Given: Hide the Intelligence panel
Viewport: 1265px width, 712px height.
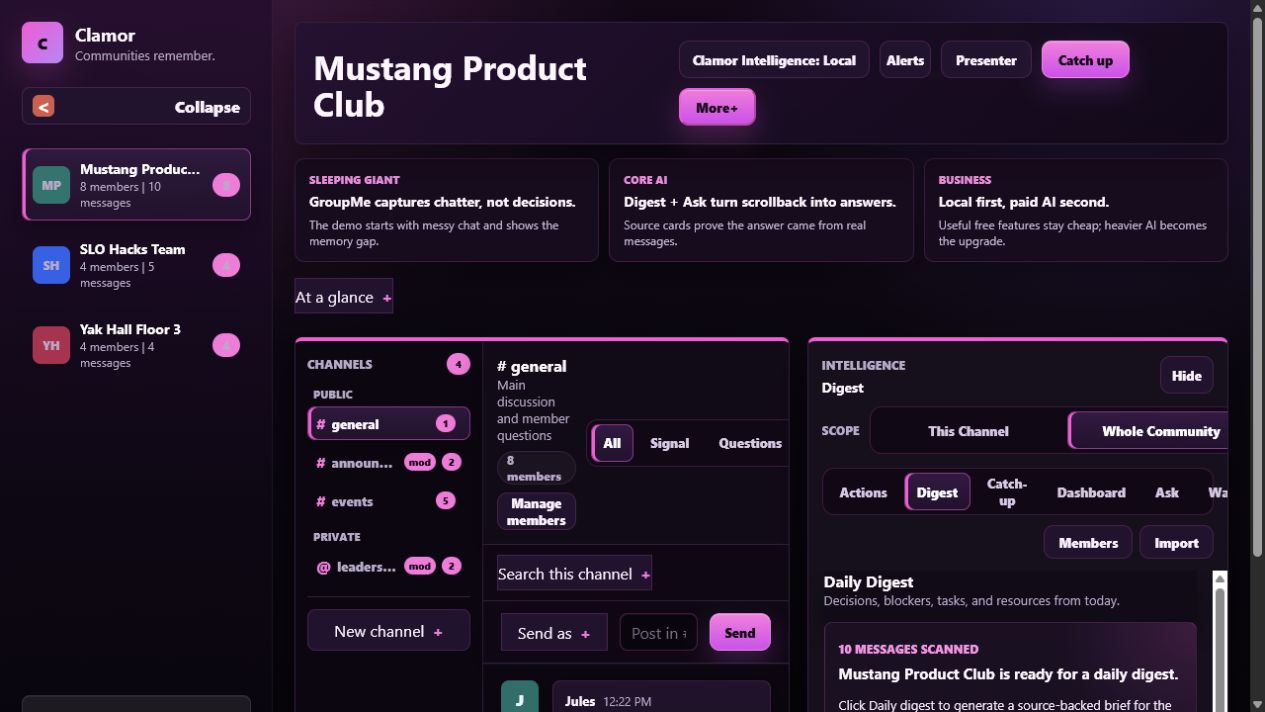Looking at the screenshot, I should (x=1186, y=376).
